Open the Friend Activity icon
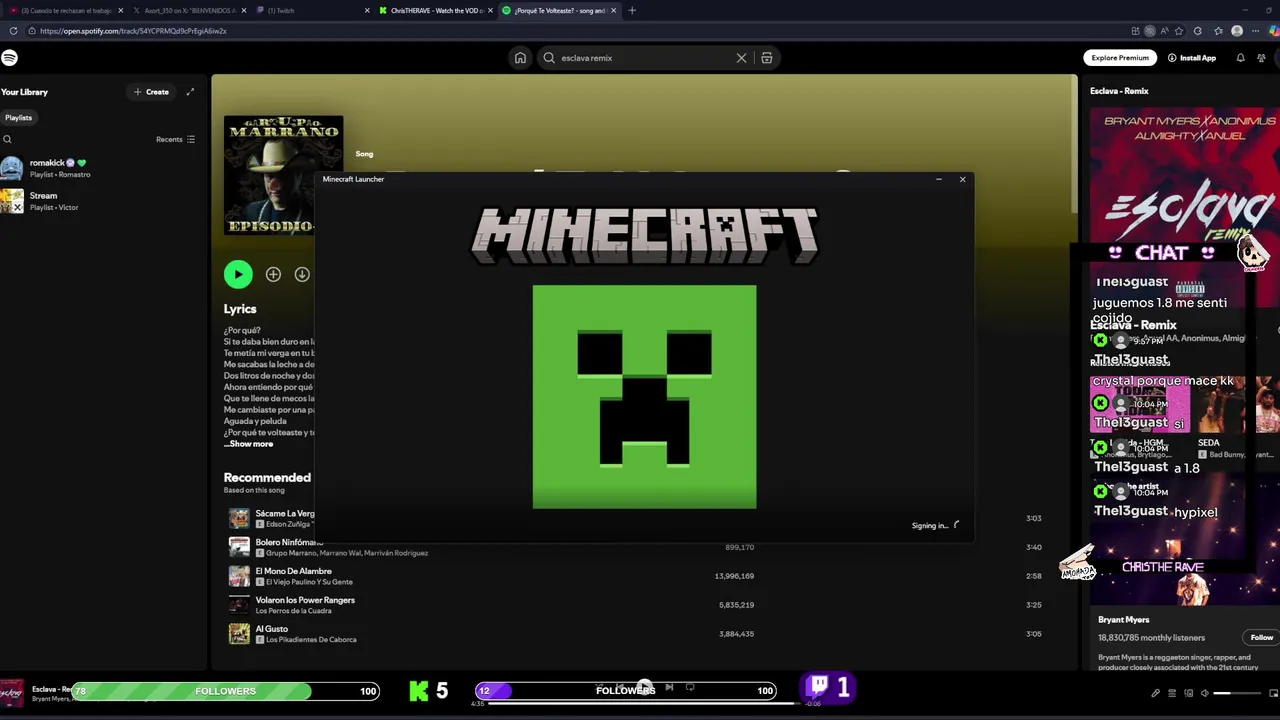This screenshot has height=720, width=1280. (x=1261, y=58)
